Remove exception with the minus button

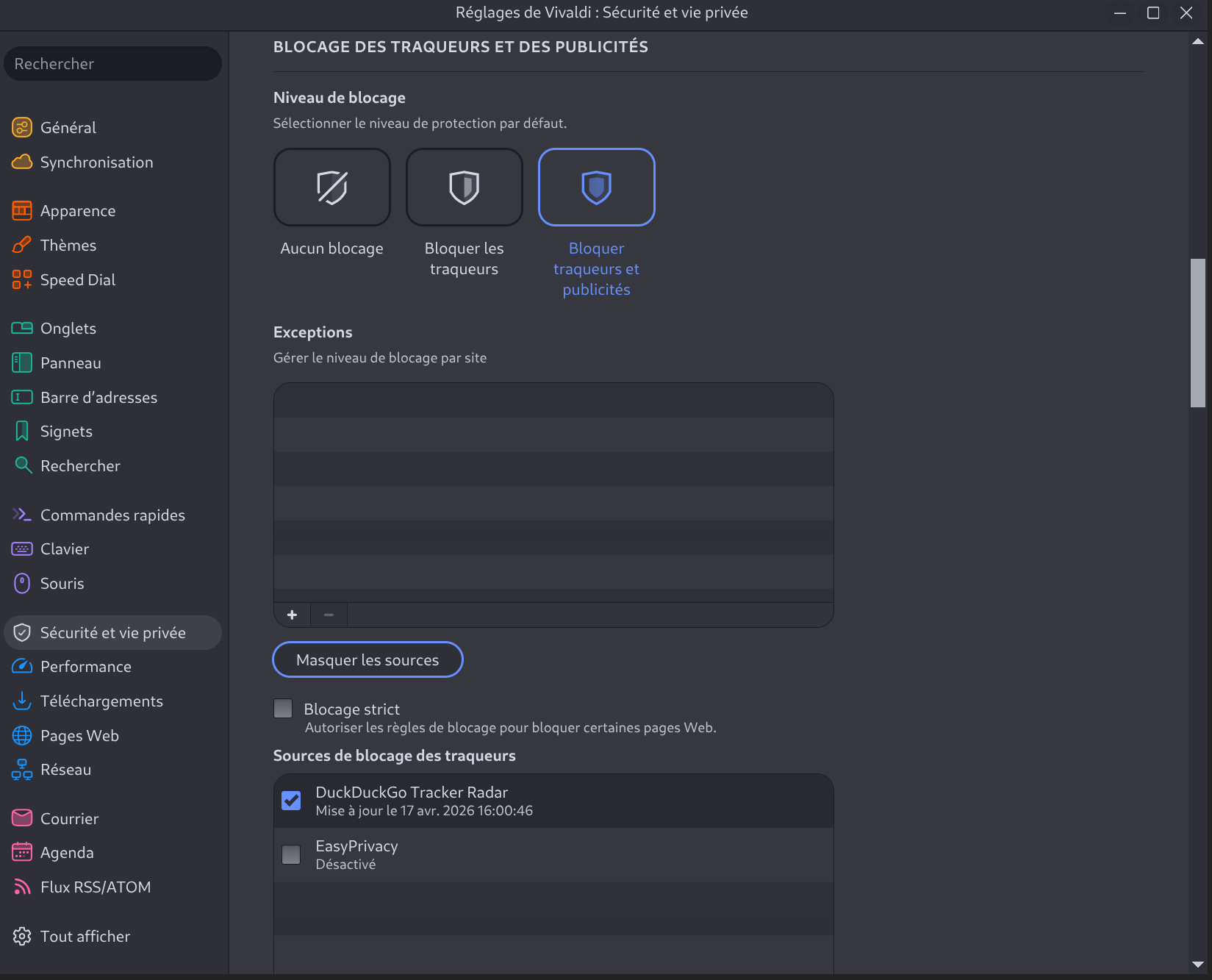point(329,615)
